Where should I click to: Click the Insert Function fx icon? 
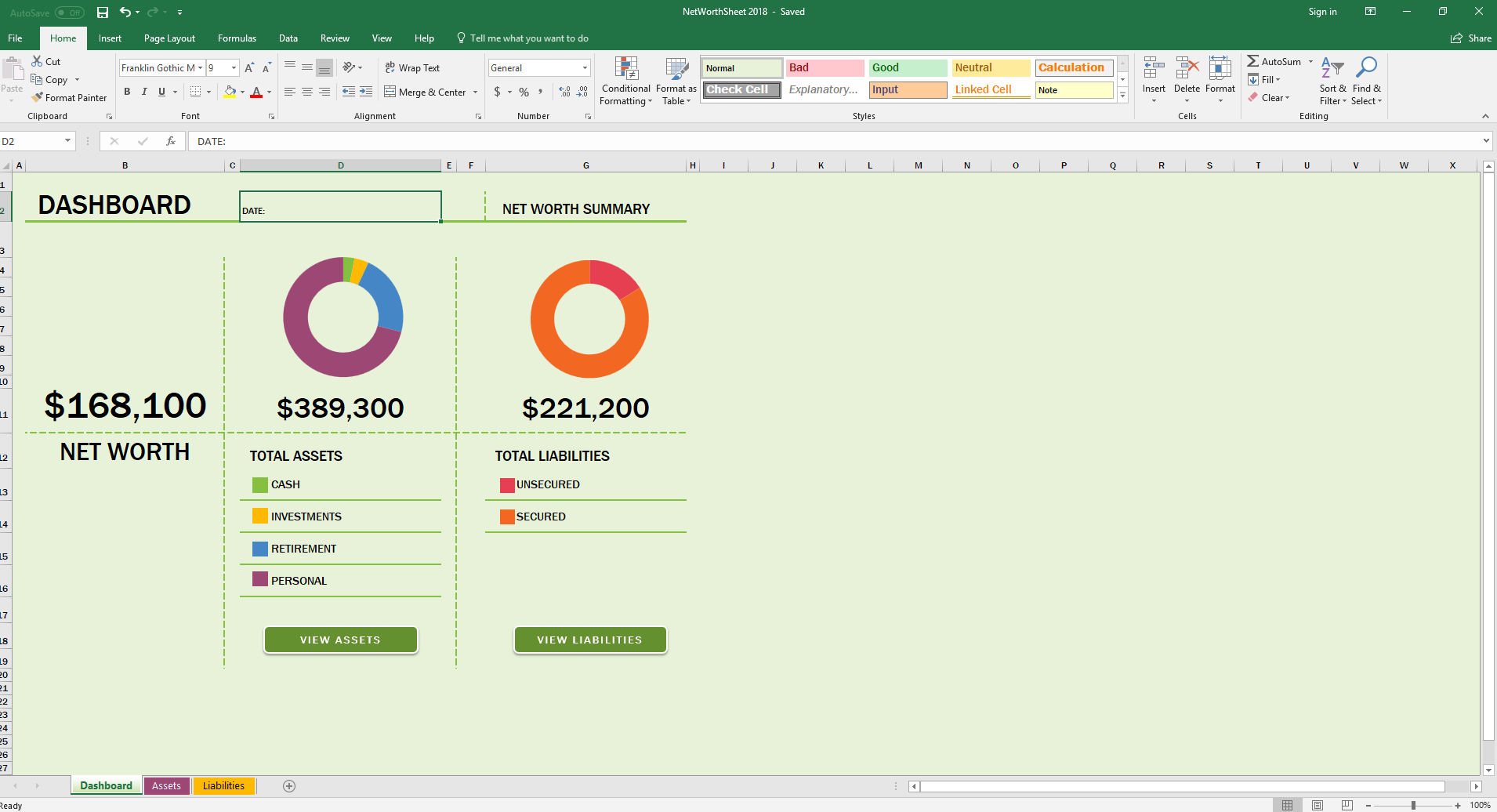click(x=171, y=141)
